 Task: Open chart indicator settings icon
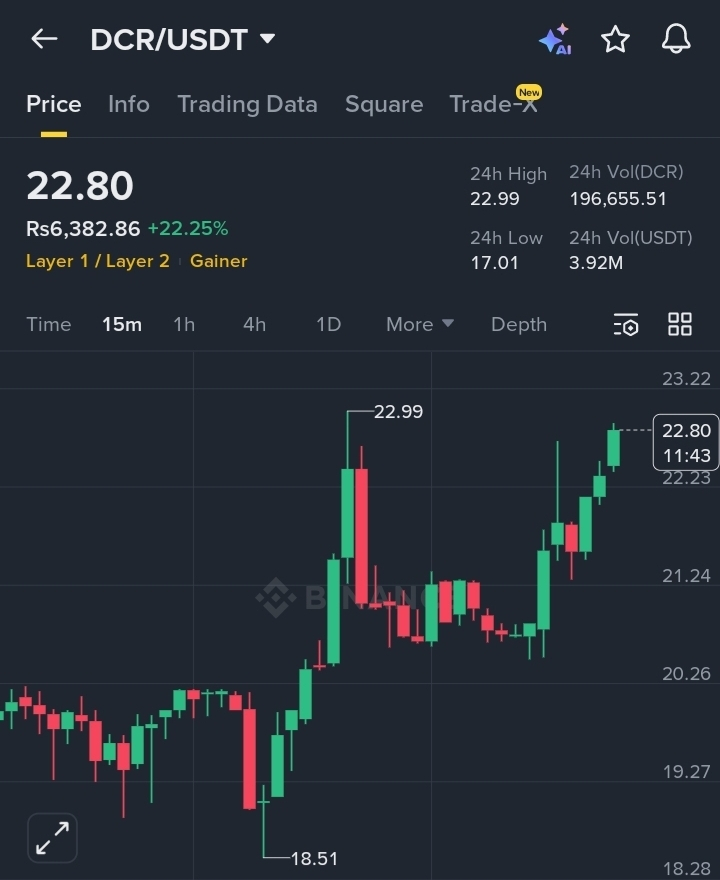point(625,324)
